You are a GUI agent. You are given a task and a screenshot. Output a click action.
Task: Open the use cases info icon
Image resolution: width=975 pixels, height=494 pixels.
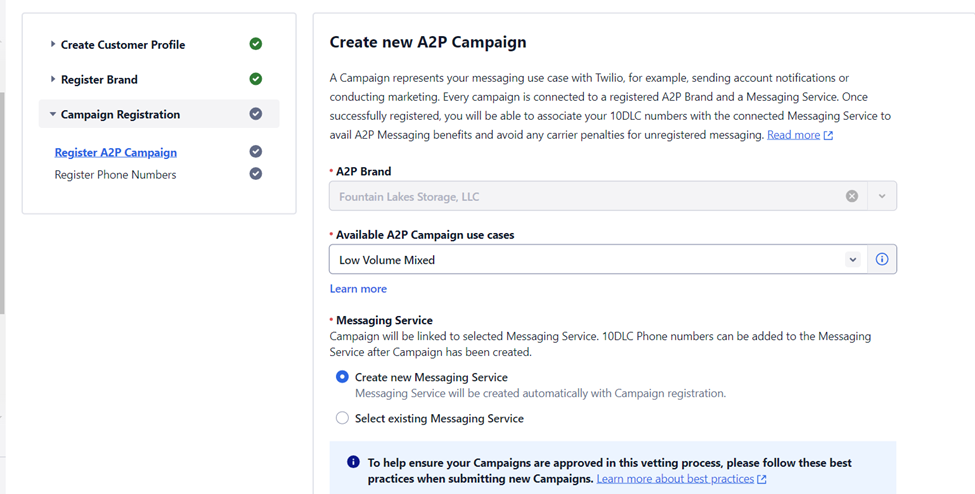[882, 259]
